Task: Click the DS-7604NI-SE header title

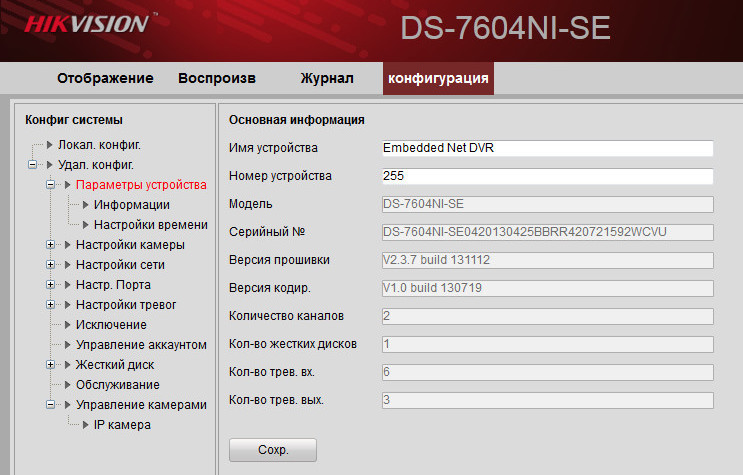Action: click(505, 28)
